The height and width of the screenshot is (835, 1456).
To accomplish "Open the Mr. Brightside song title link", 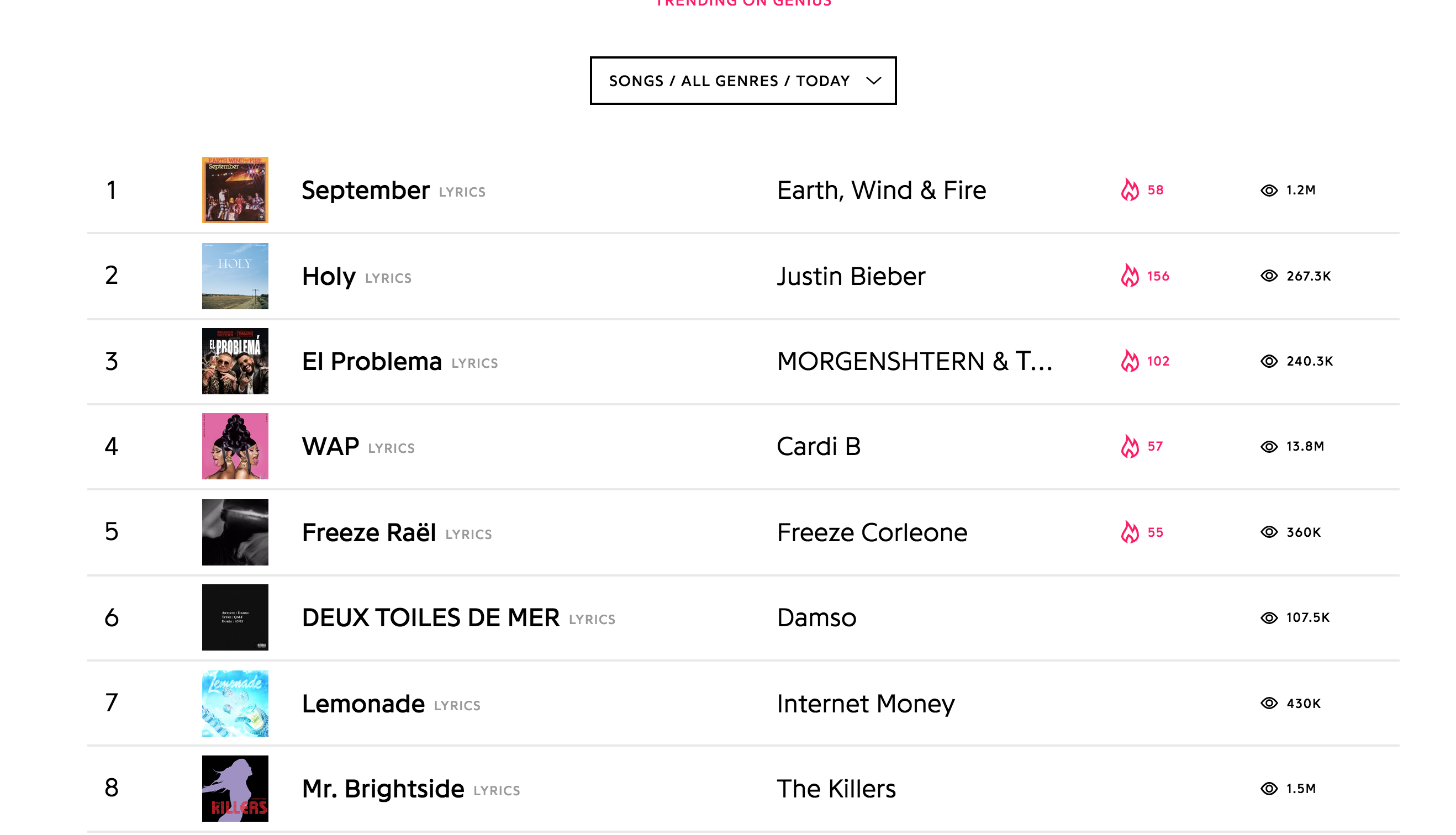I will (x=382, y=789).
